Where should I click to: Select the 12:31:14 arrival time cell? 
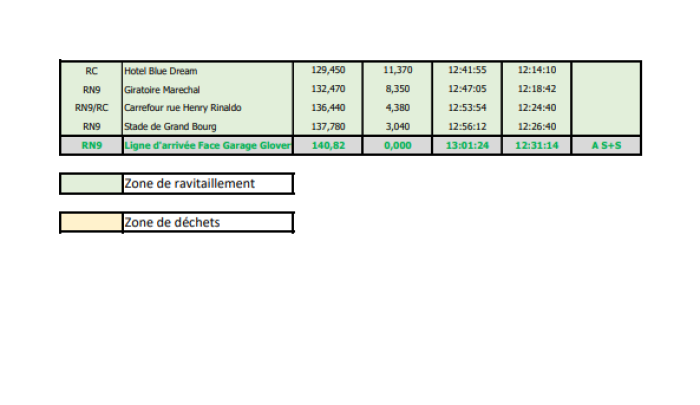coord(537,146)
